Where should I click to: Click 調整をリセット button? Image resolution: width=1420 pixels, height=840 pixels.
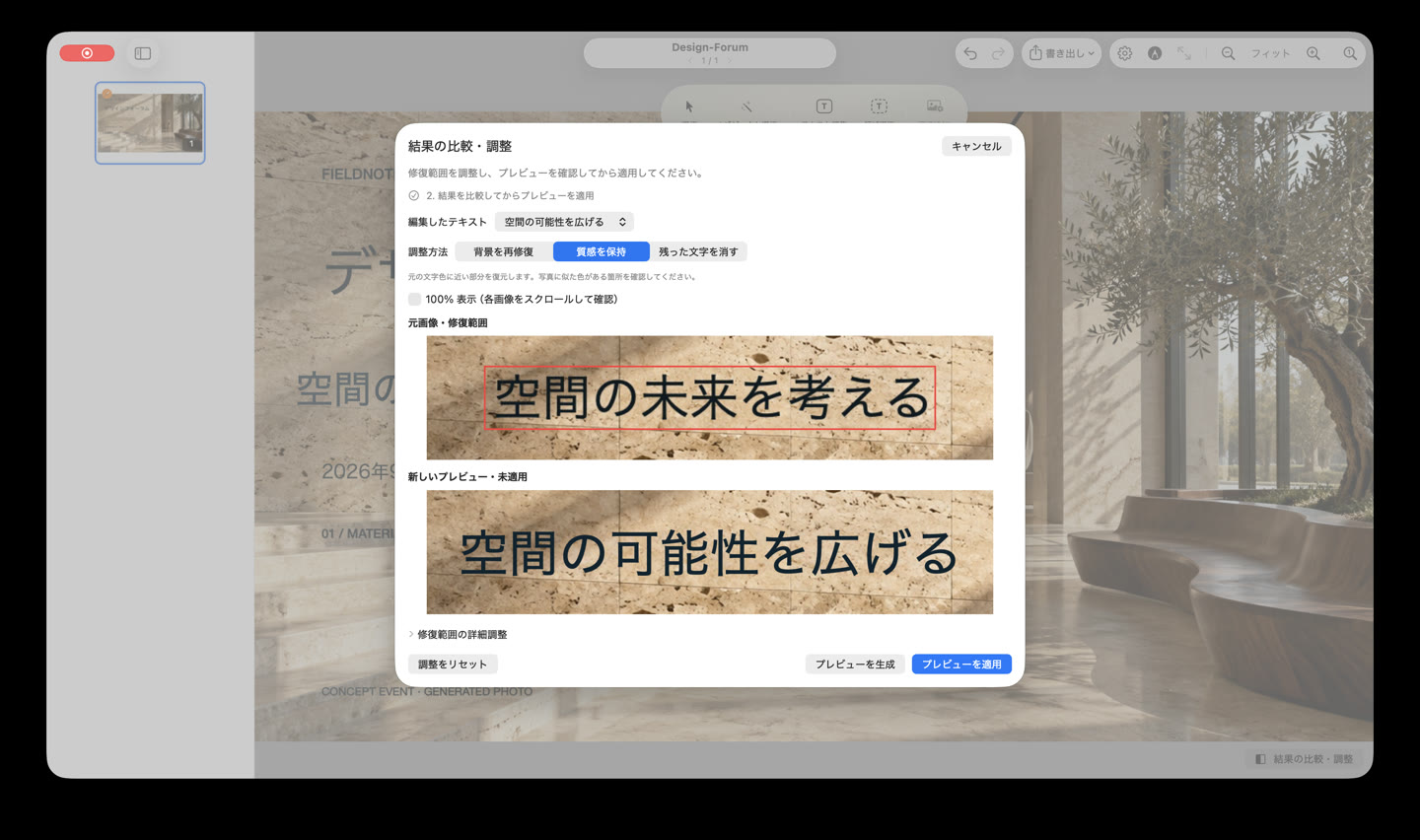click(x=453, y=665)
